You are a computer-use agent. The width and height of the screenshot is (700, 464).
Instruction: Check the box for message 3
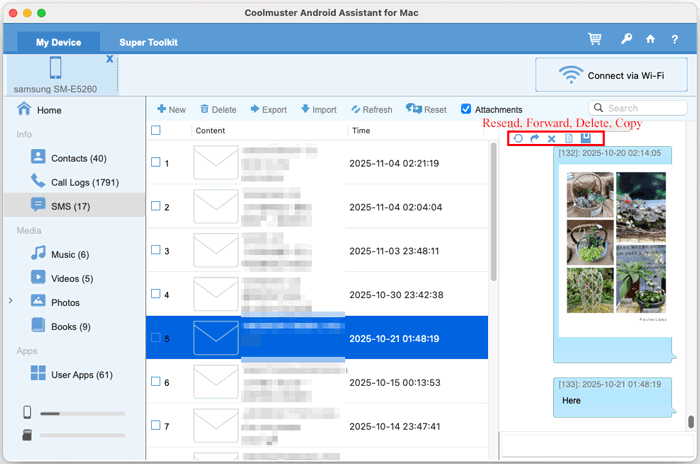point(156,250)
